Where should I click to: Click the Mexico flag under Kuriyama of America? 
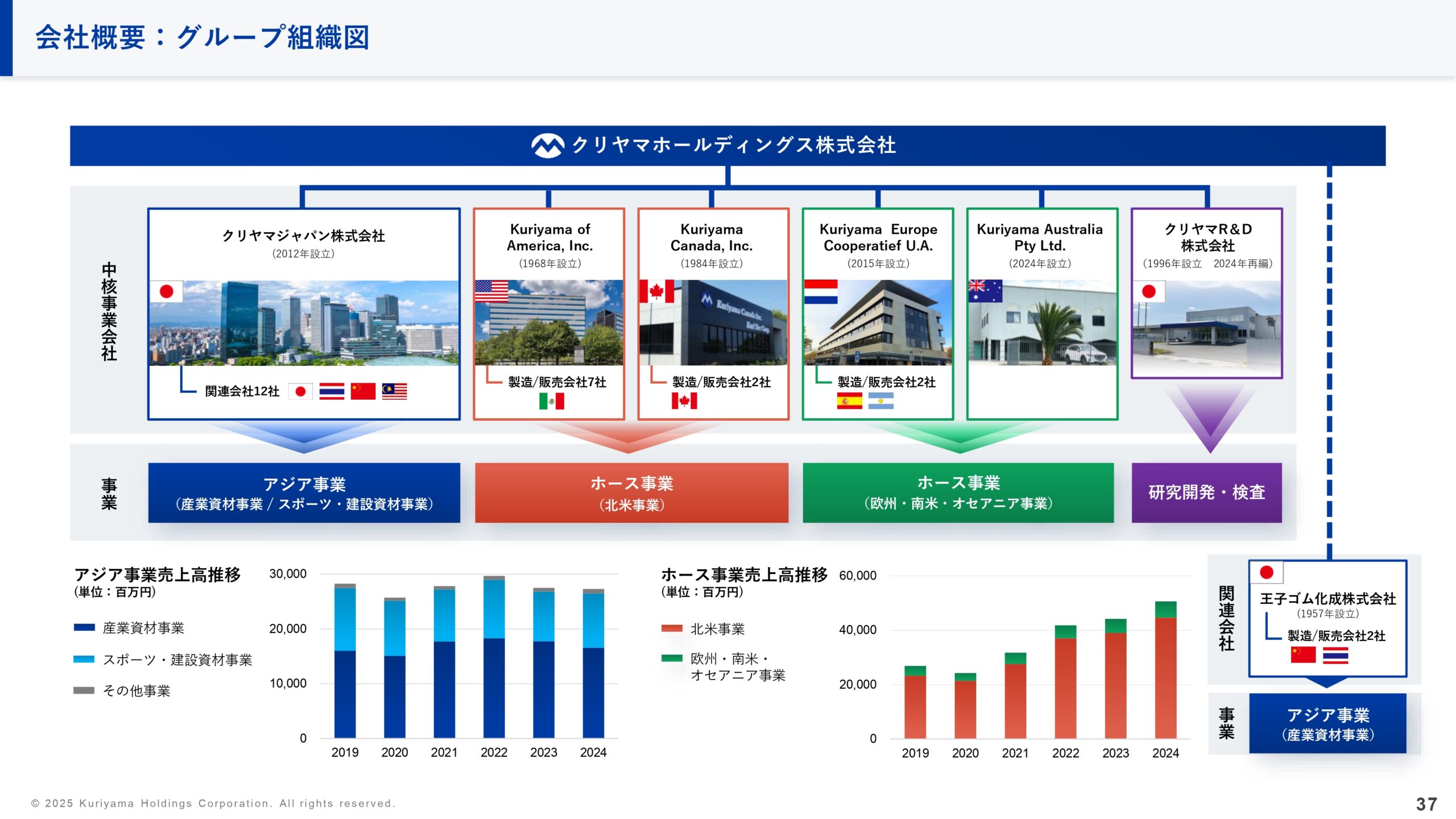(x=551, y=401)
